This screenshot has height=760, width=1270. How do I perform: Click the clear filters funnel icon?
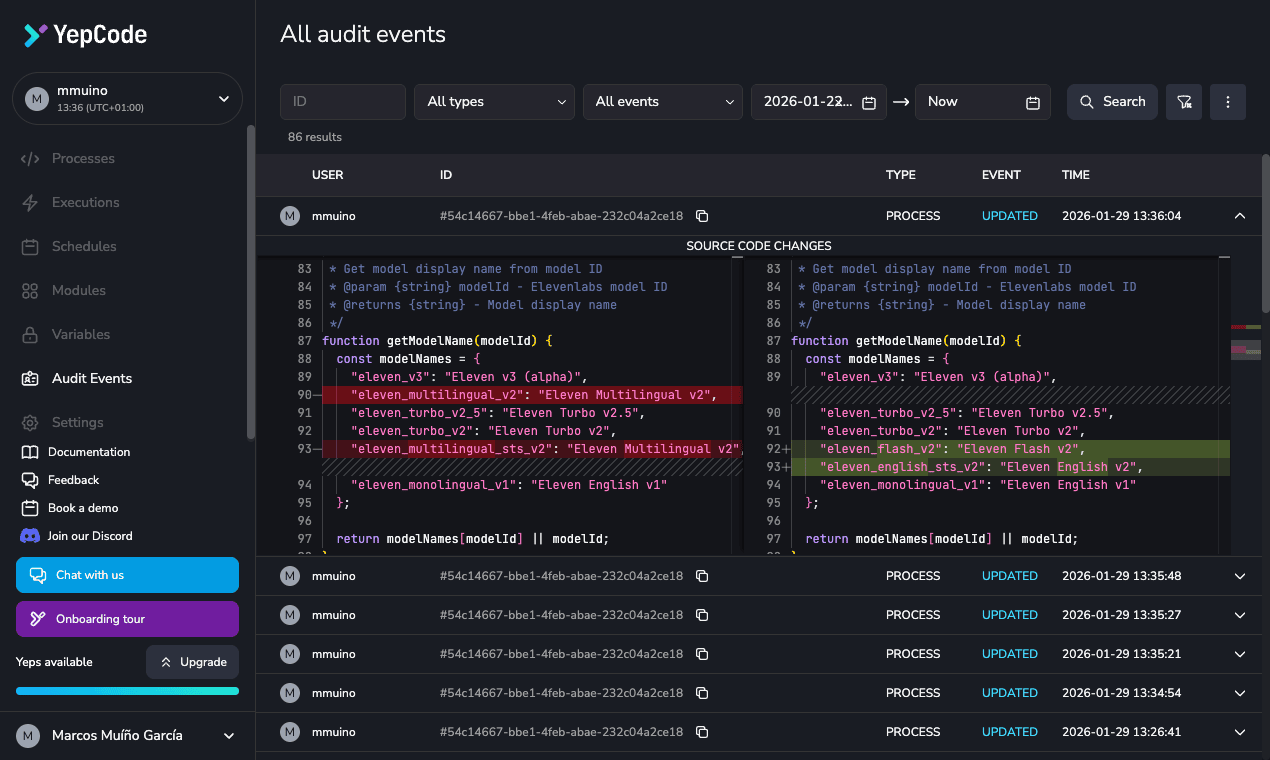[x=1184, y=102]
